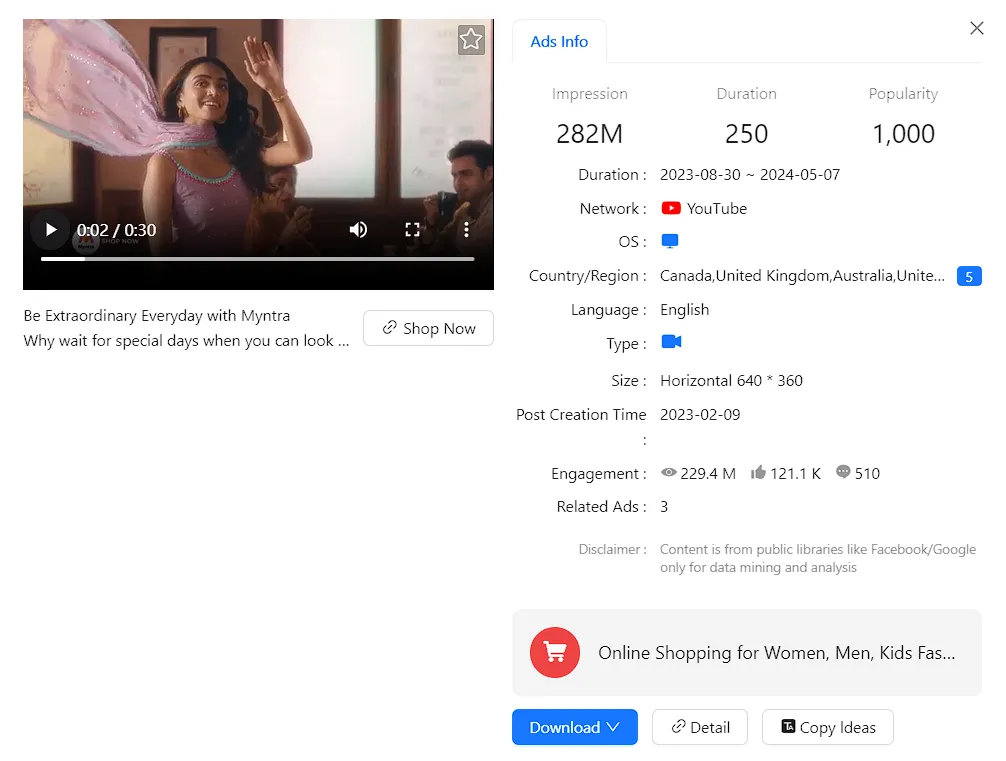Switch to Ads Info tab
Viewport: 1006px width, 761px height.
[559, 42]
